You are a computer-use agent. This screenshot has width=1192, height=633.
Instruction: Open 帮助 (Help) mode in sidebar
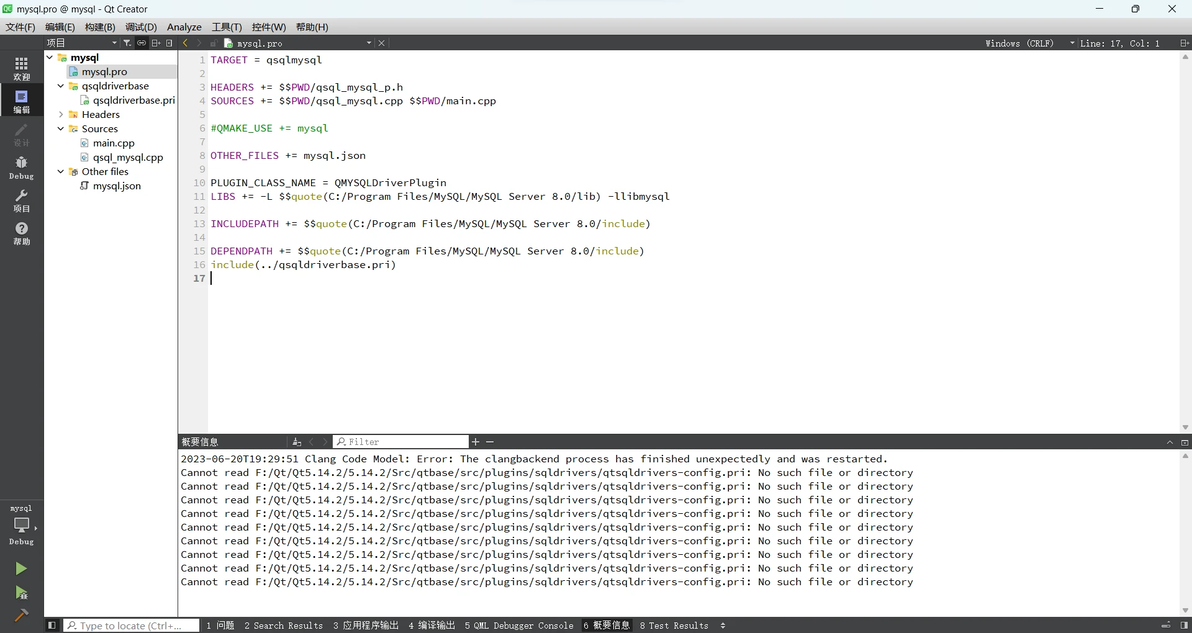coord(21,233)
